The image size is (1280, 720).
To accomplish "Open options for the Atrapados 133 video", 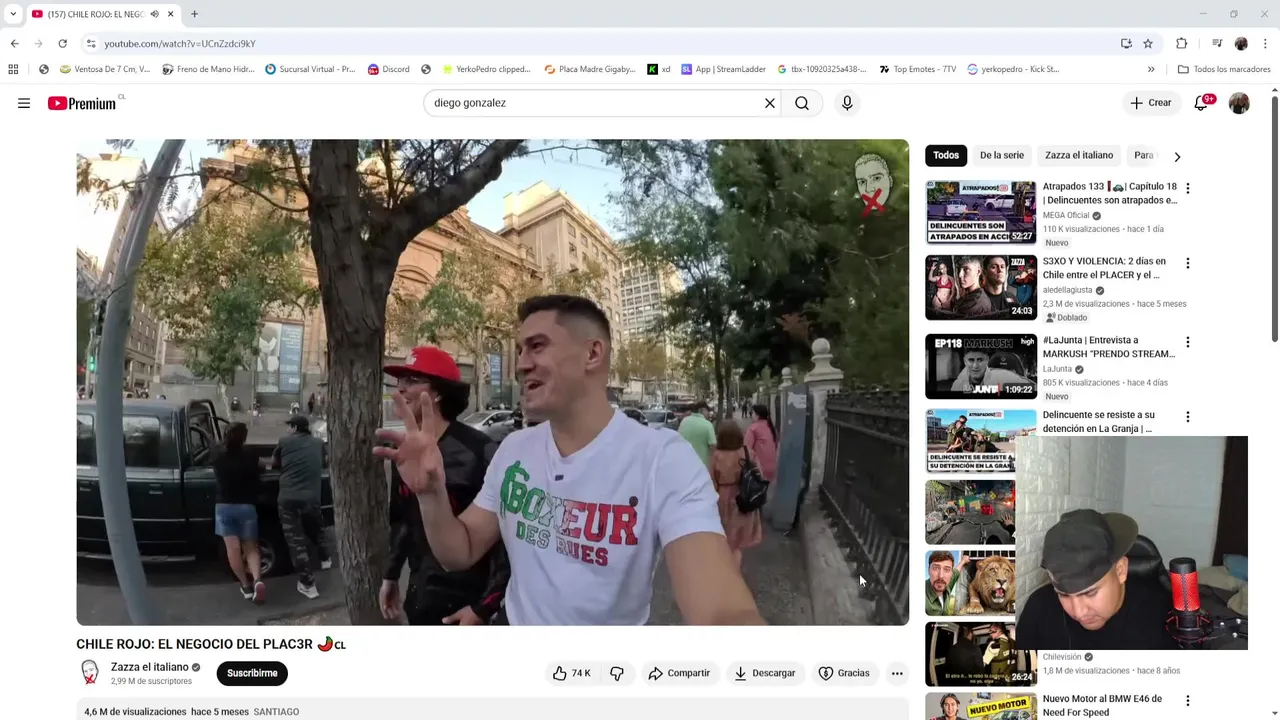I will click(1188, 188).
